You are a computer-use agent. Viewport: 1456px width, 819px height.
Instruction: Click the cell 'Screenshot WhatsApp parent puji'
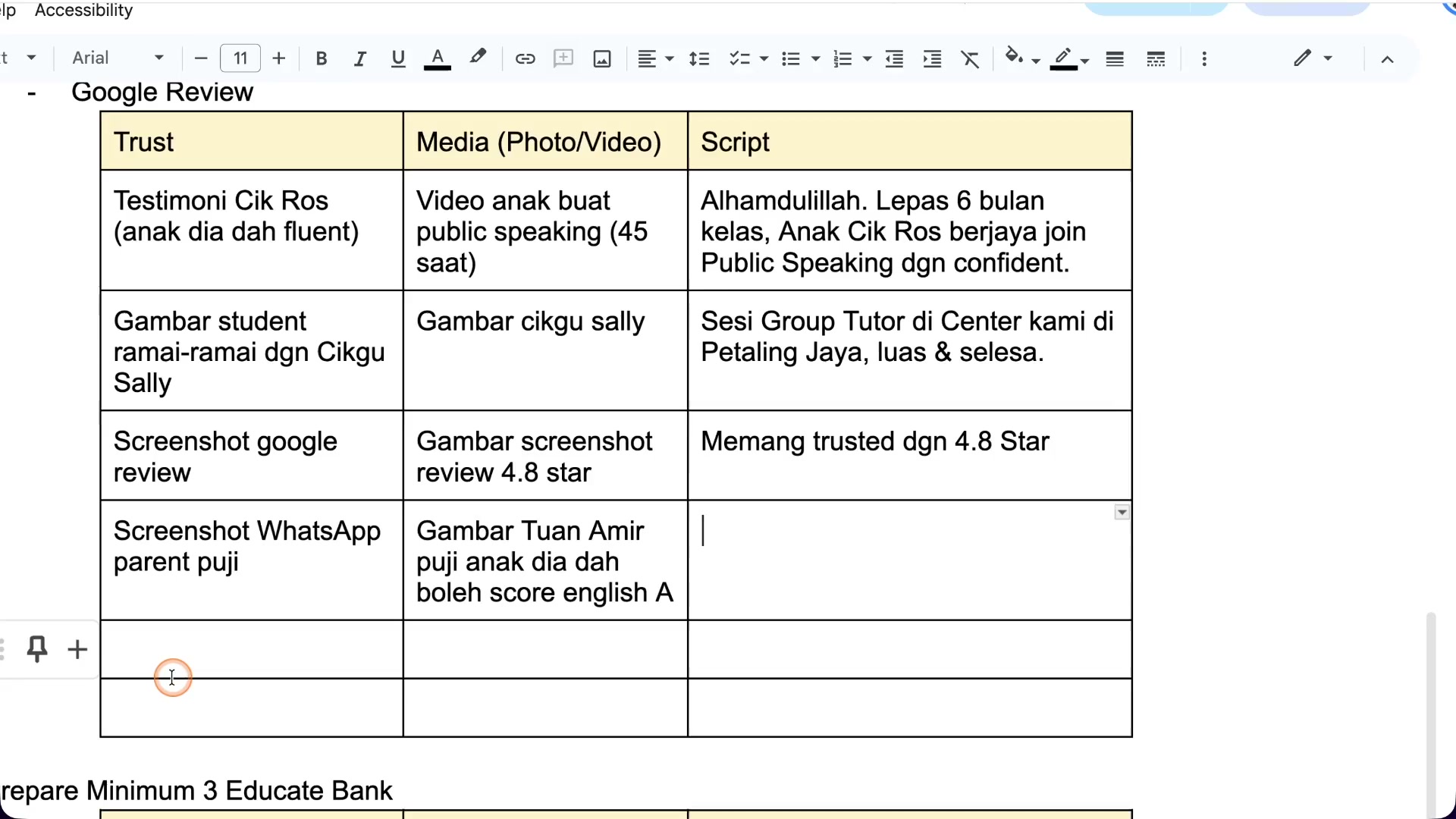(252, 560)
